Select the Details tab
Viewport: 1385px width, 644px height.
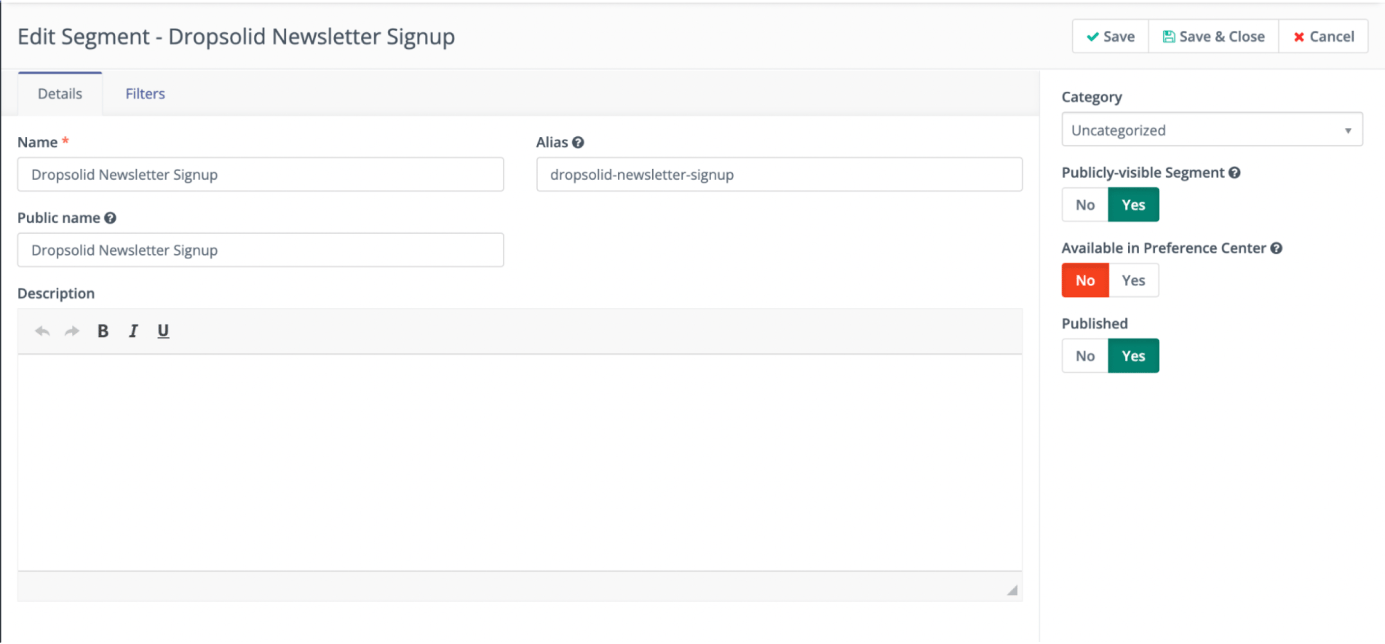click(x=60, y=94)
